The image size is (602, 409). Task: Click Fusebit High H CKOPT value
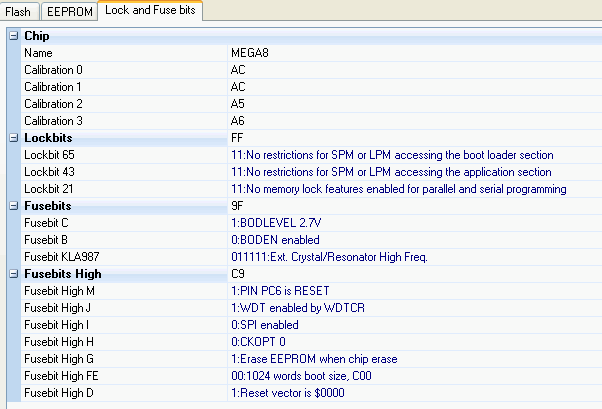(x=415, y=342)
